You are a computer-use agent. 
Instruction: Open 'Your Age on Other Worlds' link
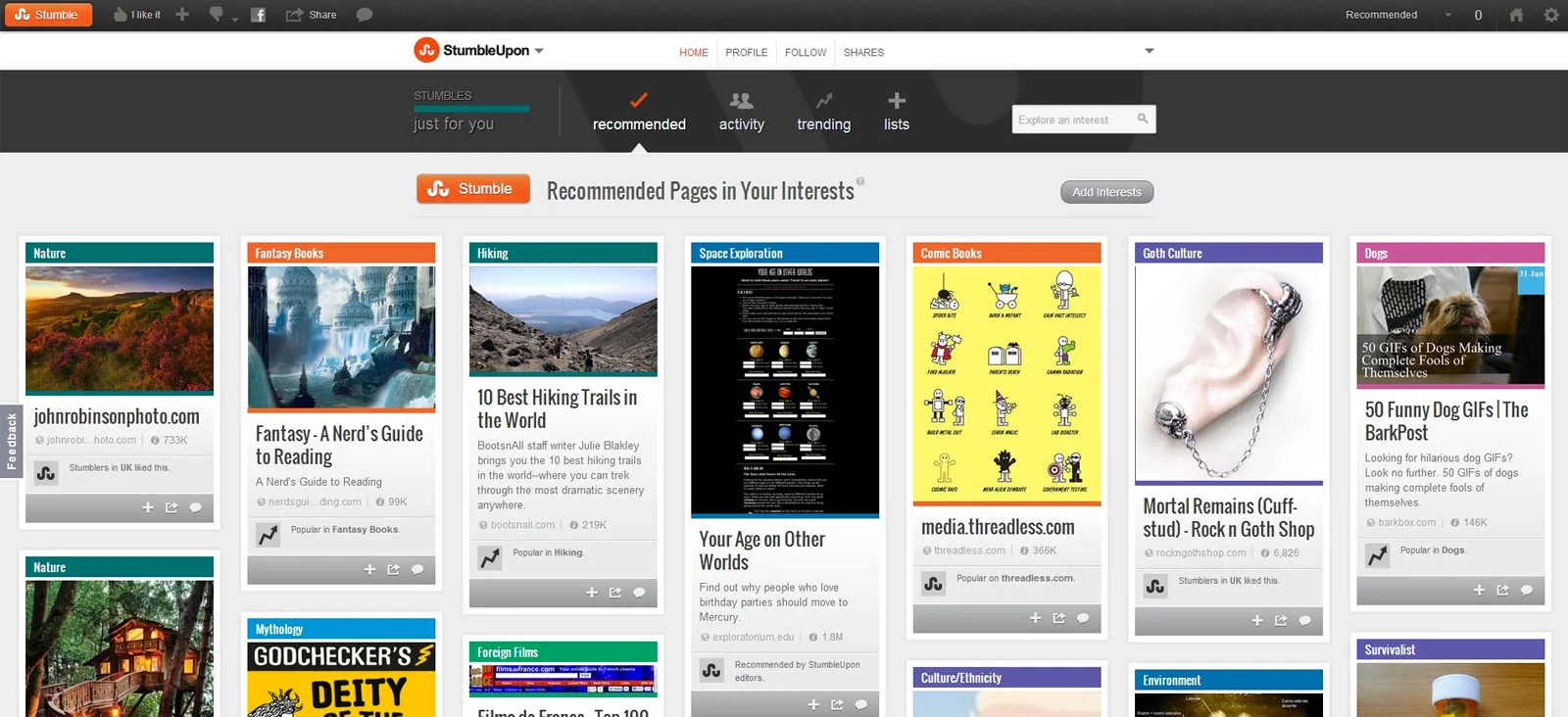761,550
